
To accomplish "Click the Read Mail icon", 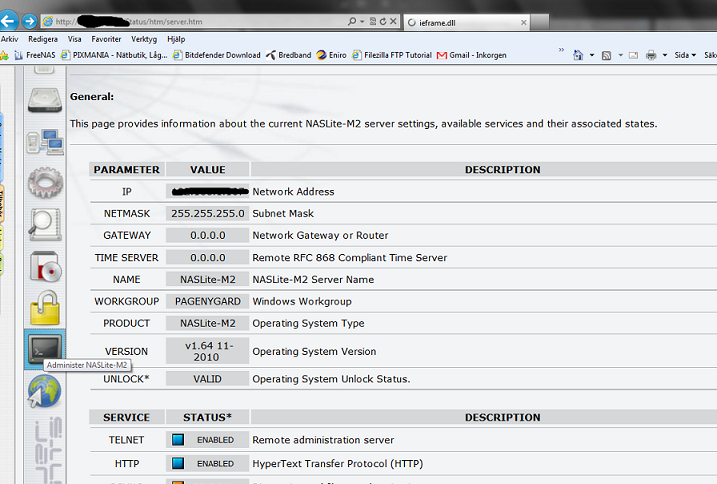I will (x=633, y=55).
